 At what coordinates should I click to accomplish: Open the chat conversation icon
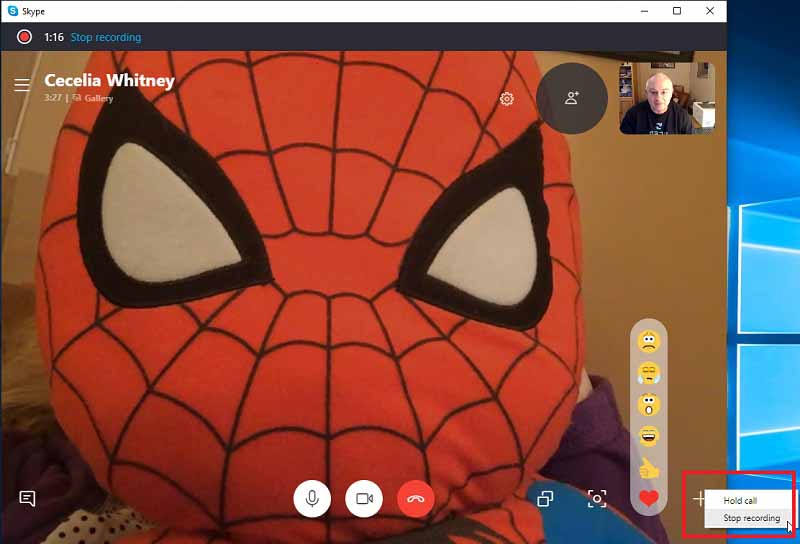(27, 498)
